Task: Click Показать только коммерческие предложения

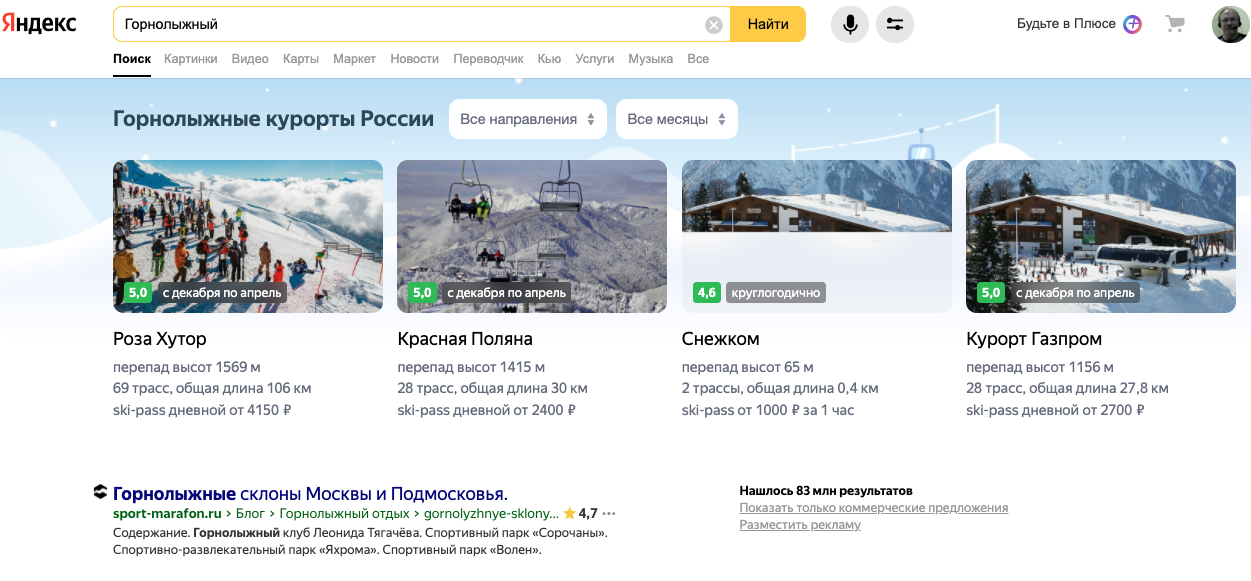Action: [873, 508]
